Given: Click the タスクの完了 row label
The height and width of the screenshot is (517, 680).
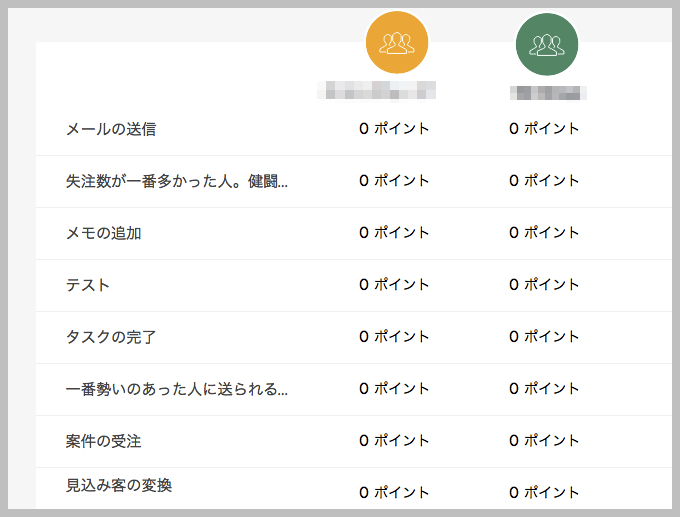Looking at the screenshot, I should (111, 337).
